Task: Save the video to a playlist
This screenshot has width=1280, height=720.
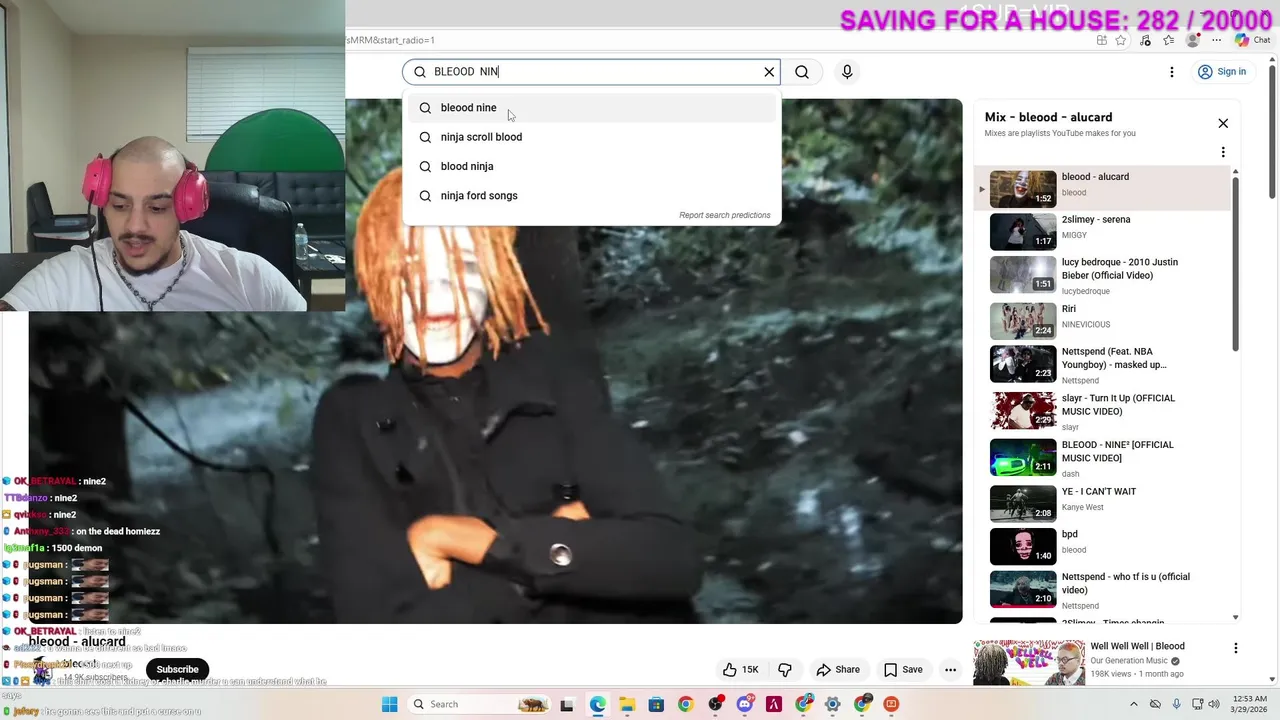Action: point(903,670)
